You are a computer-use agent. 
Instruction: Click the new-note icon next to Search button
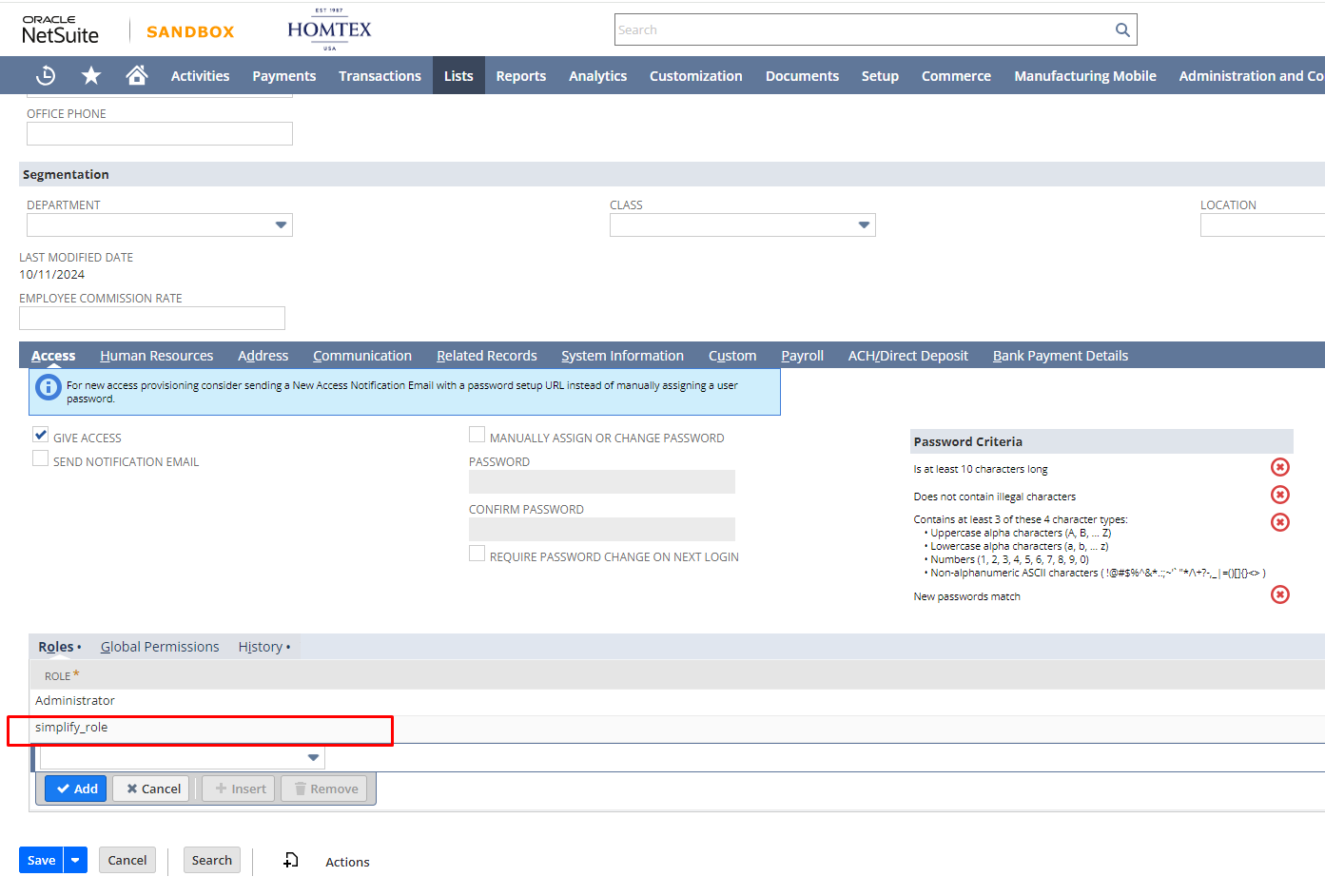291,860
